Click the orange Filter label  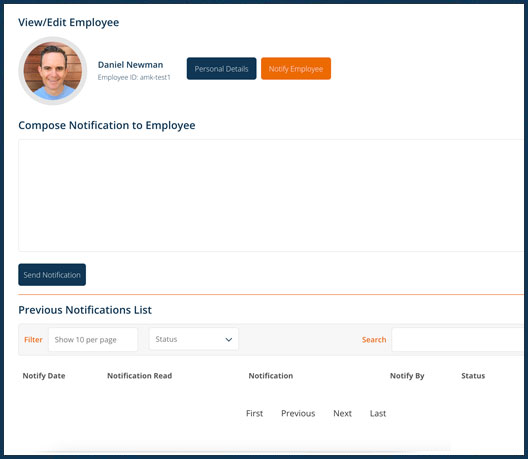click(x=33, y=339)
